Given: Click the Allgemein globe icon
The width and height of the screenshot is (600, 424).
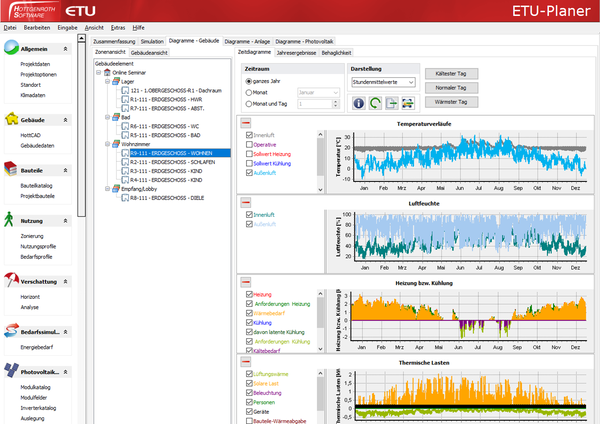Looking at the screenshot, I should [x=11, y=47].
